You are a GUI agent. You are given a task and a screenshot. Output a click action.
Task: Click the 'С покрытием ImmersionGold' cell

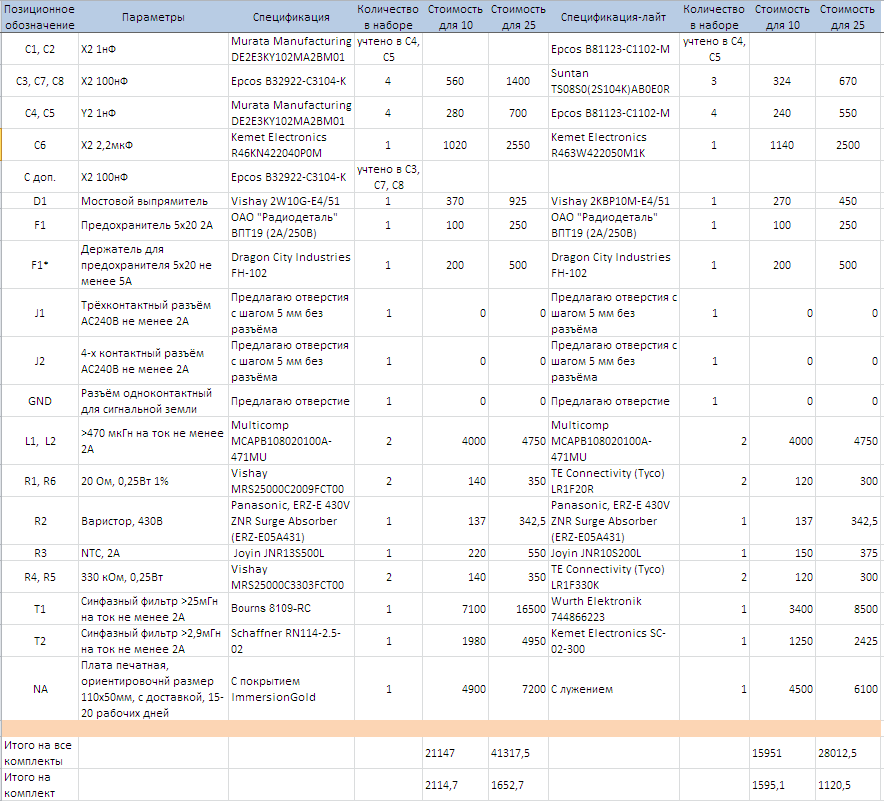(x=290, y=689)
